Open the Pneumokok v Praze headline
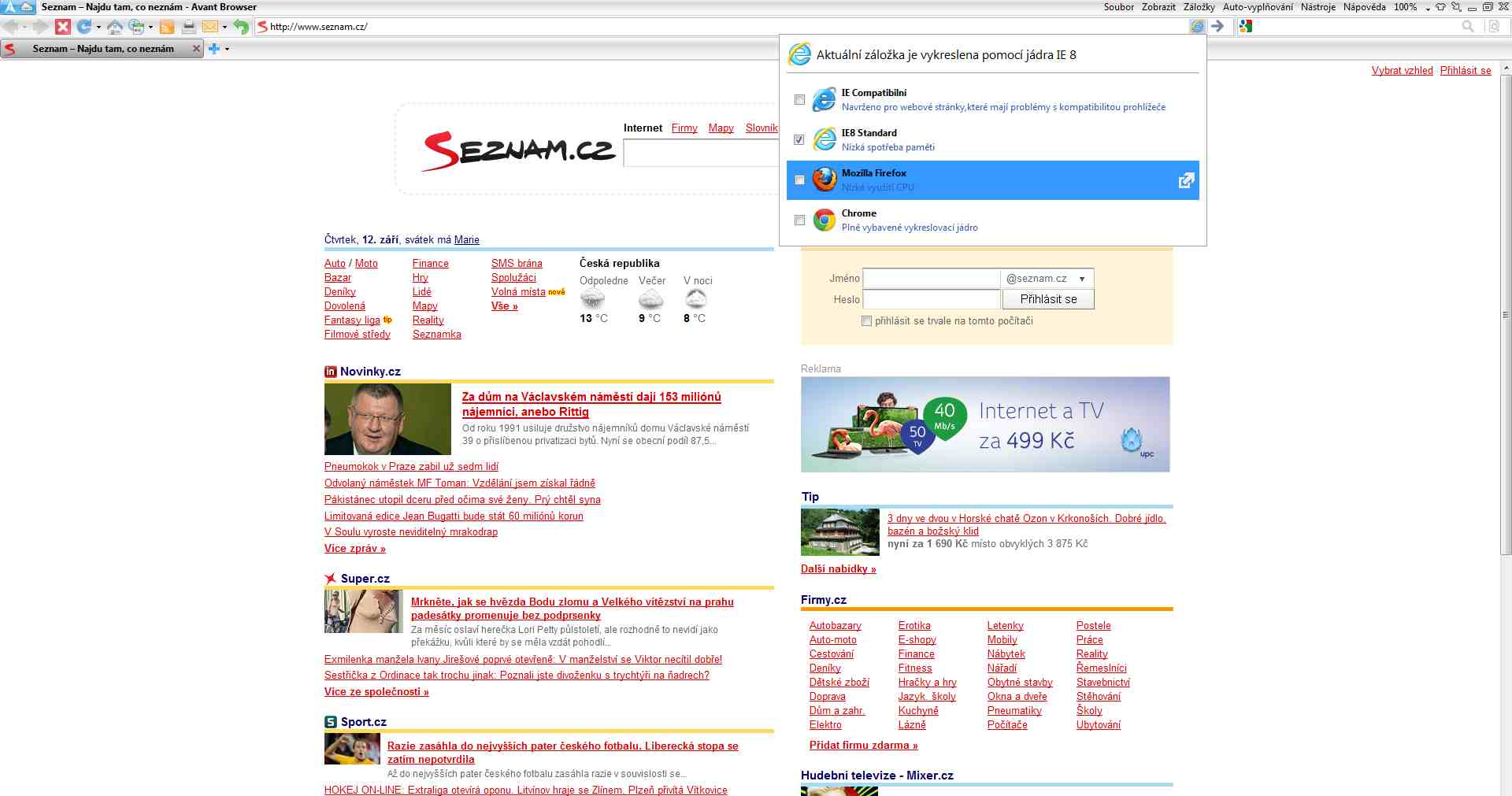Image resolution: width=1512 pixels, height=796 pixels. (411, 466)
